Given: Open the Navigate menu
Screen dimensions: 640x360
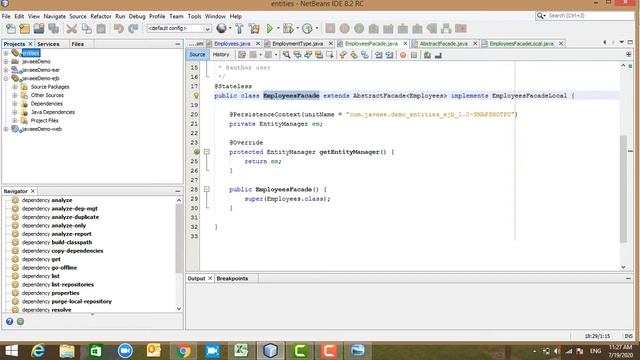Looking at the screenshot, I should tap(55, 16).
